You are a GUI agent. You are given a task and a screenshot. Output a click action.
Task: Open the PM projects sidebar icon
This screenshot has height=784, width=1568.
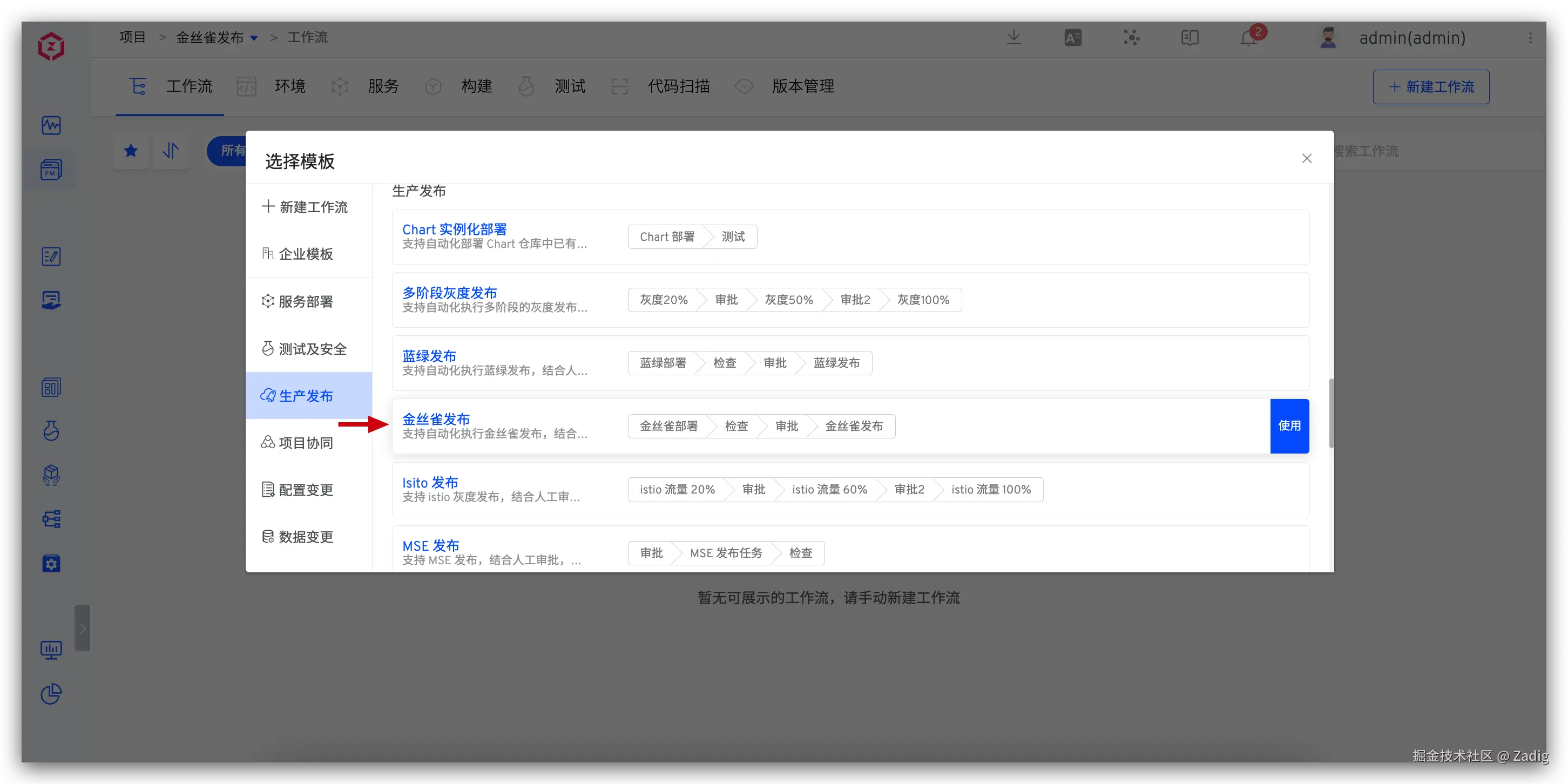(51, 170)
